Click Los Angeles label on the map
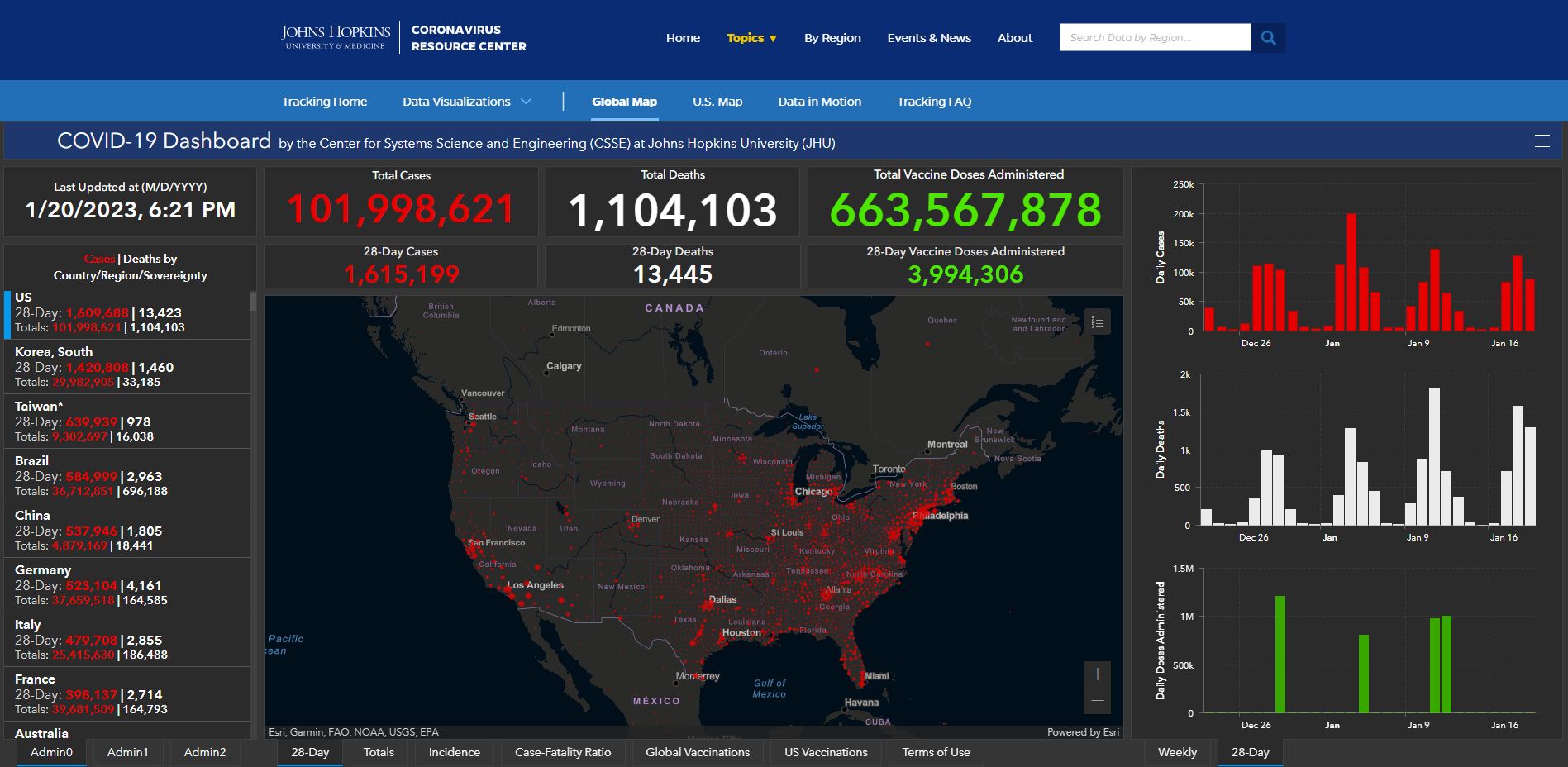The width and height of the screenshot is (1568, 767). tap(535, 585)
